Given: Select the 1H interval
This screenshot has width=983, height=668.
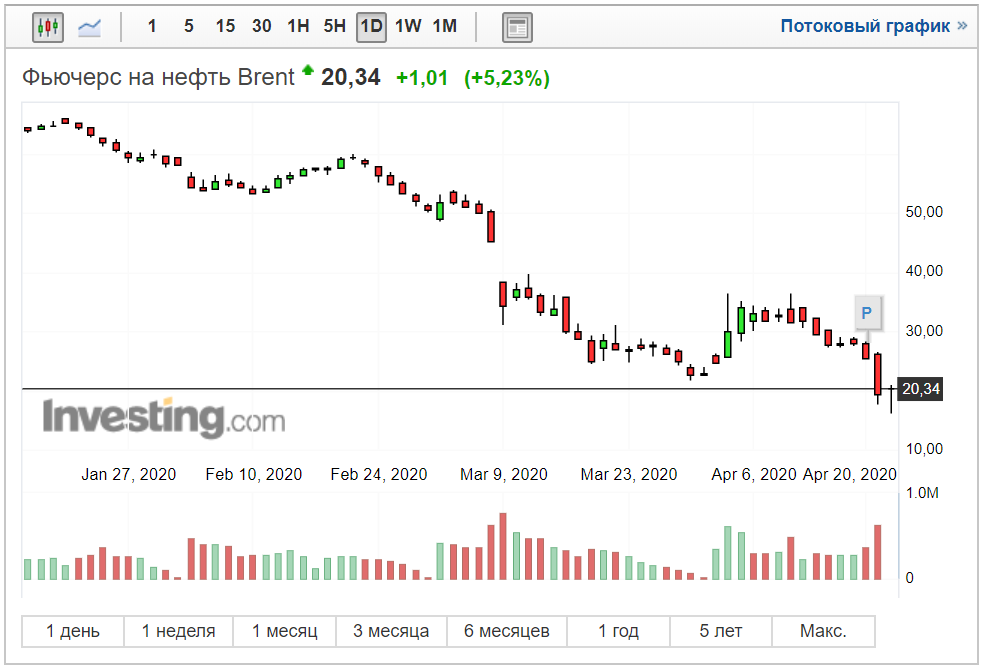Looking at the screenshot, I should pos(298,26).
